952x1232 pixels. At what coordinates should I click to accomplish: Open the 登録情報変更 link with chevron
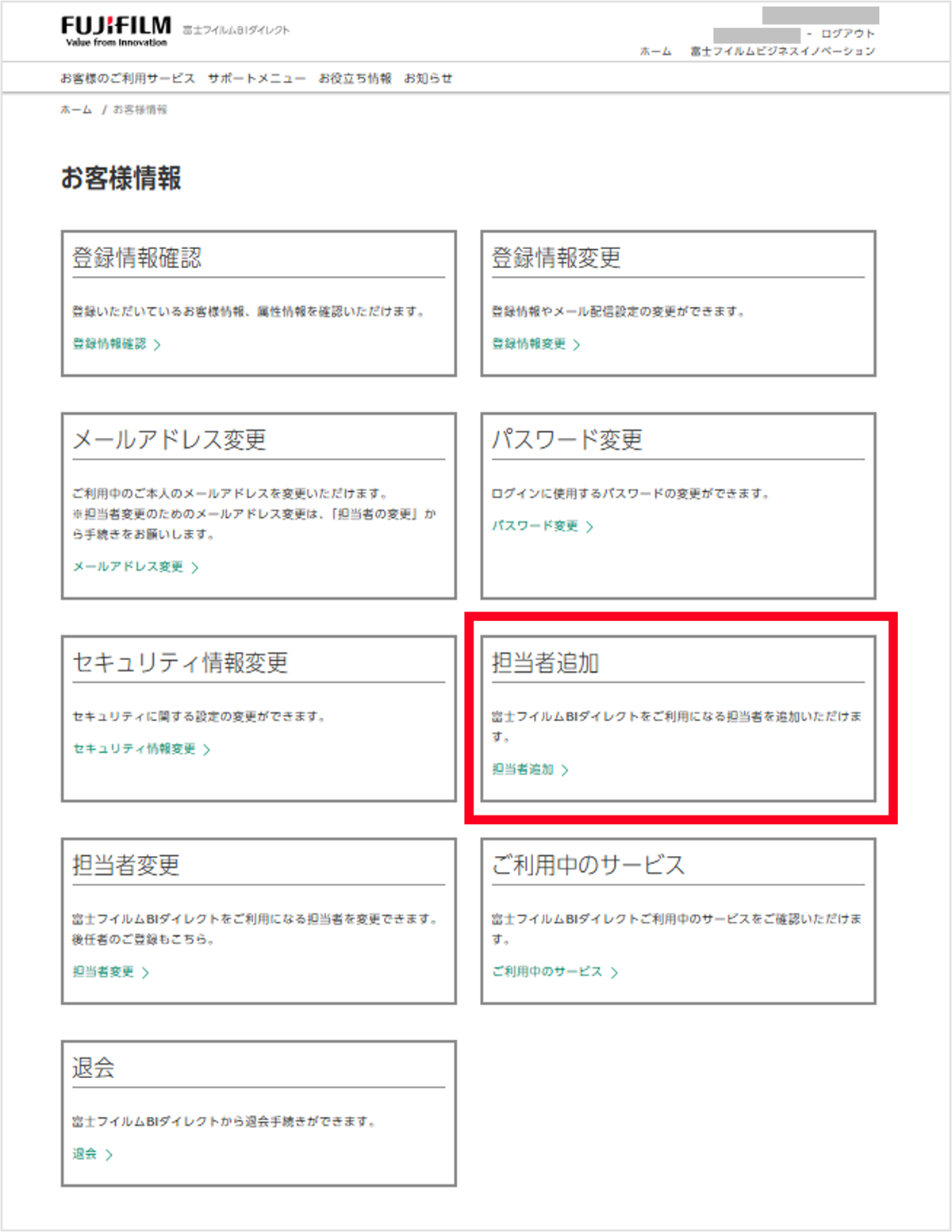(x=535, y=344)
